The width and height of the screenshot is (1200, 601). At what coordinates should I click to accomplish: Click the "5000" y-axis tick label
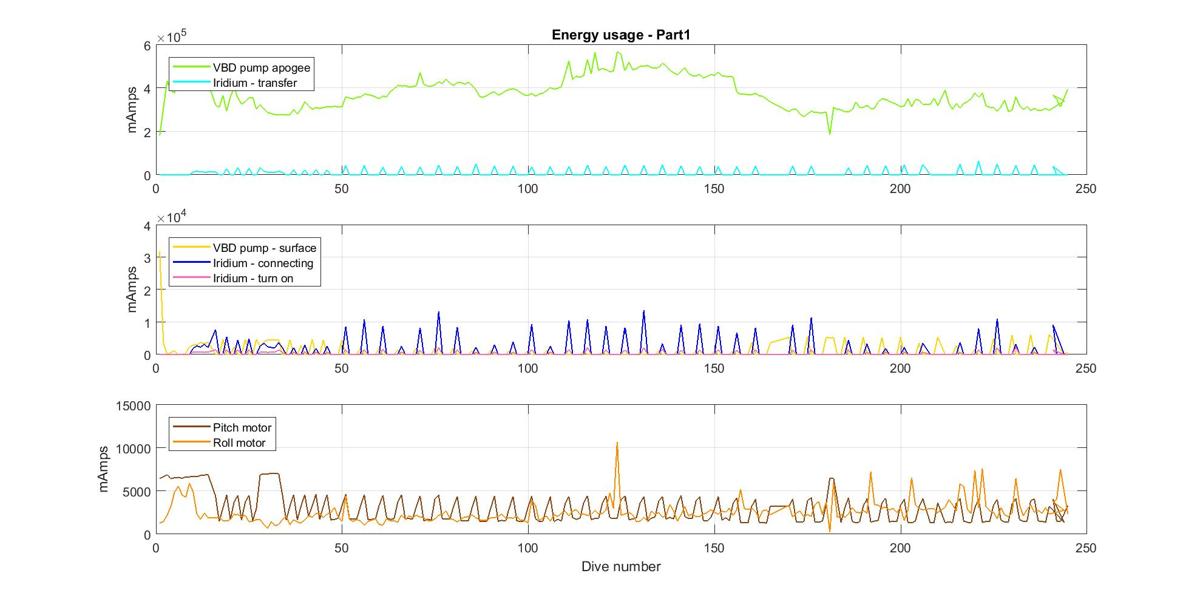coord(135,492)
